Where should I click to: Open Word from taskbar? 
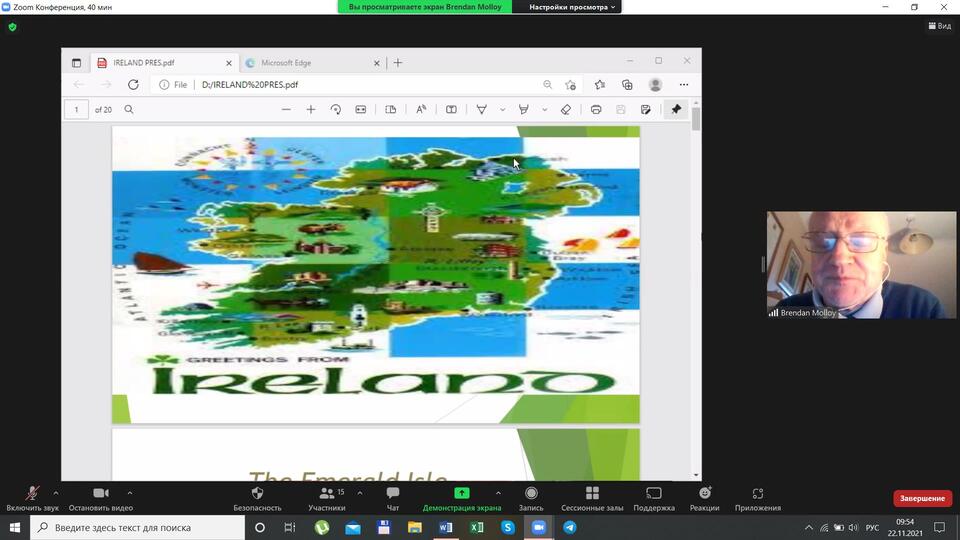[446, 527]
